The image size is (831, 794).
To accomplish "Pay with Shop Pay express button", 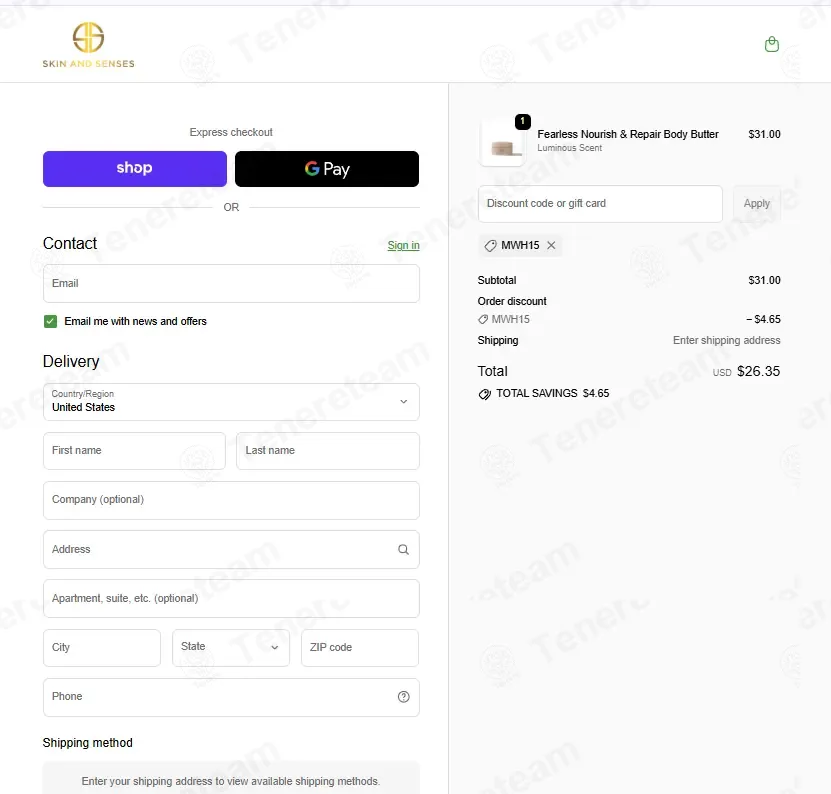I will tap(135, 169).
